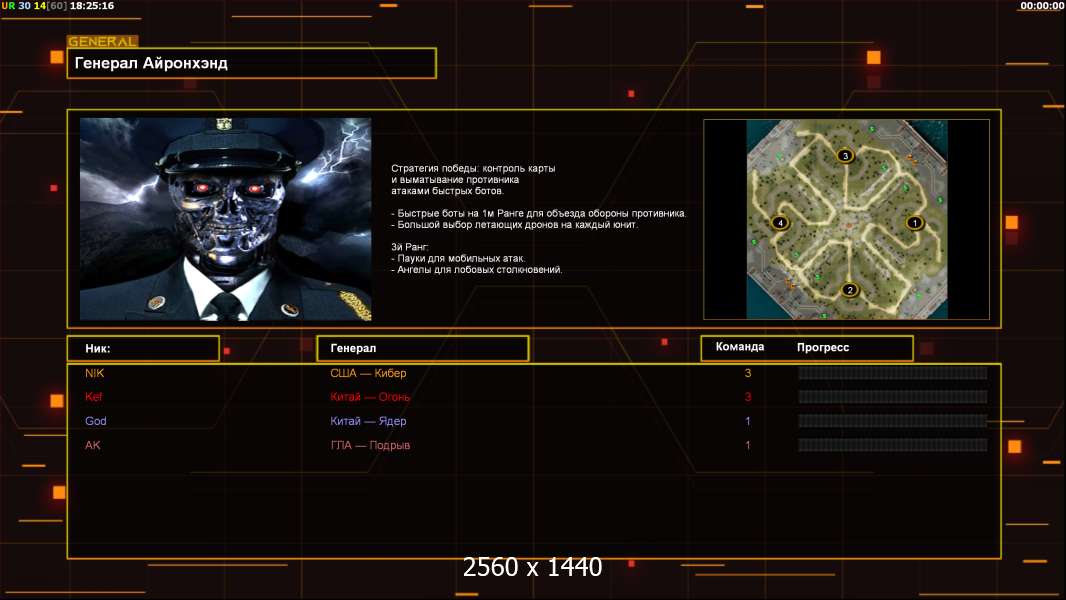Click the '3й Ранг:' heading
Image resolution: width=1066 pixels, height=600 pixels.
click(x=410, y=247)
